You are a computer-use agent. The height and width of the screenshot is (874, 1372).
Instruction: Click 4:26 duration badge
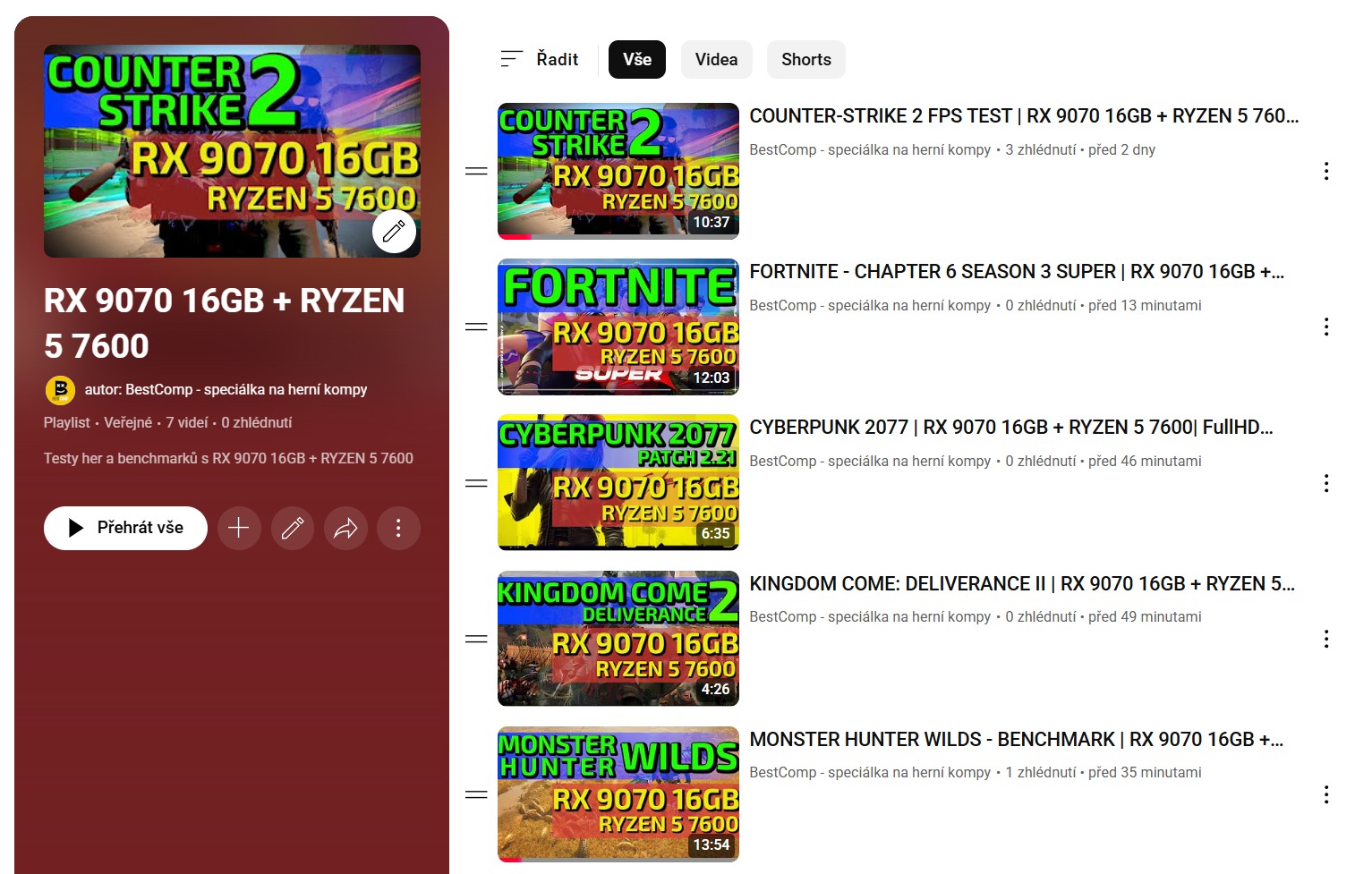click(715, 689)
